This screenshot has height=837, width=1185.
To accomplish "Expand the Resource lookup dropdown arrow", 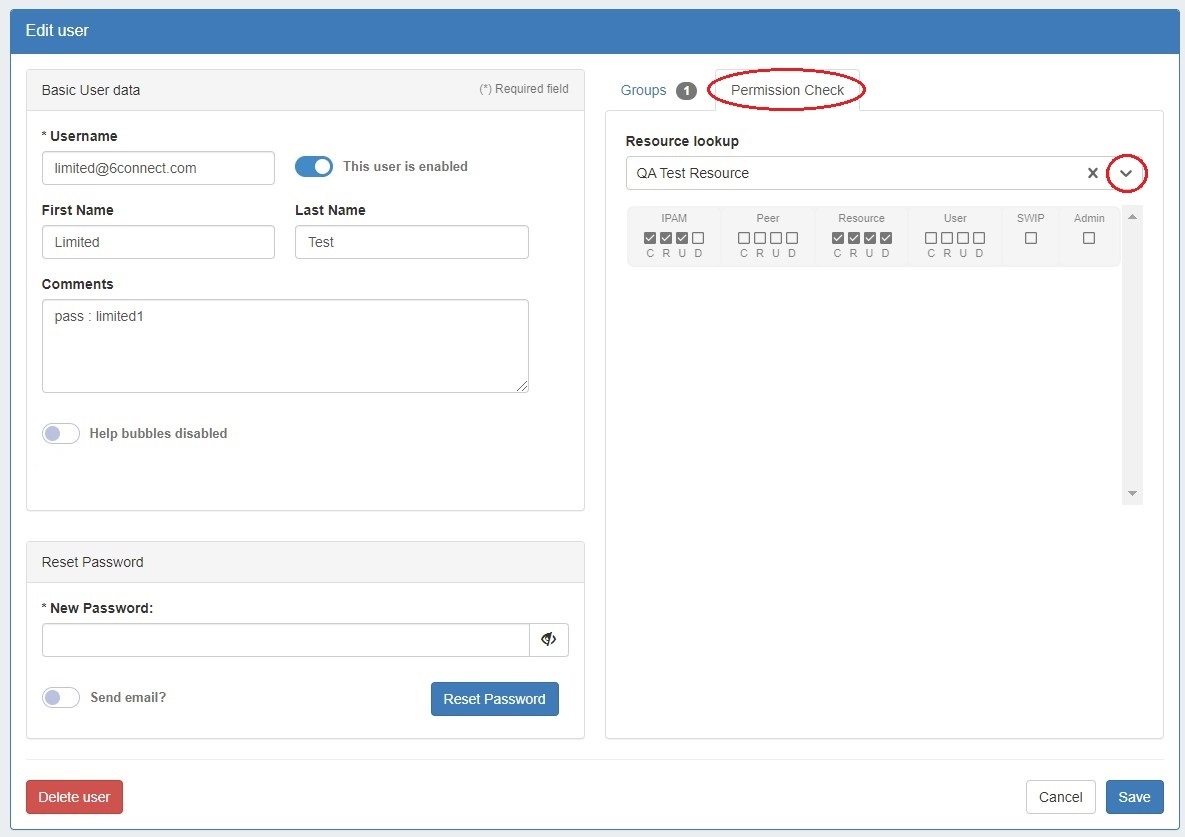I will pos(1126,173).
